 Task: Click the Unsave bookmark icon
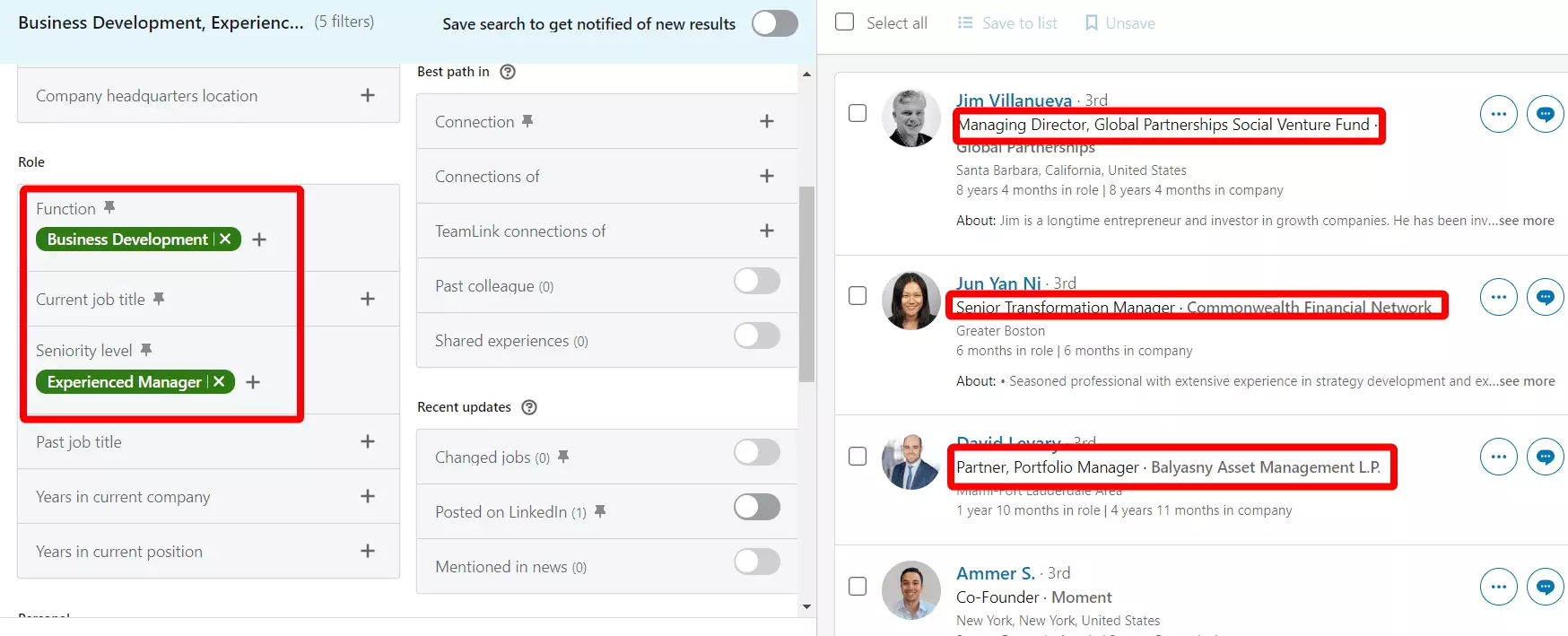coord(1091,22)
